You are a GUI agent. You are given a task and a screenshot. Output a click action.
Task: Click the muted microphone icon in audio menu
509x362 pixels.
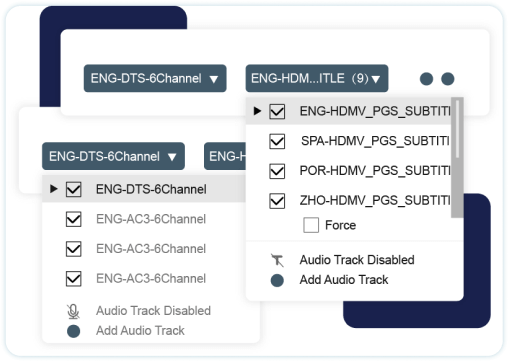[73, 311]
